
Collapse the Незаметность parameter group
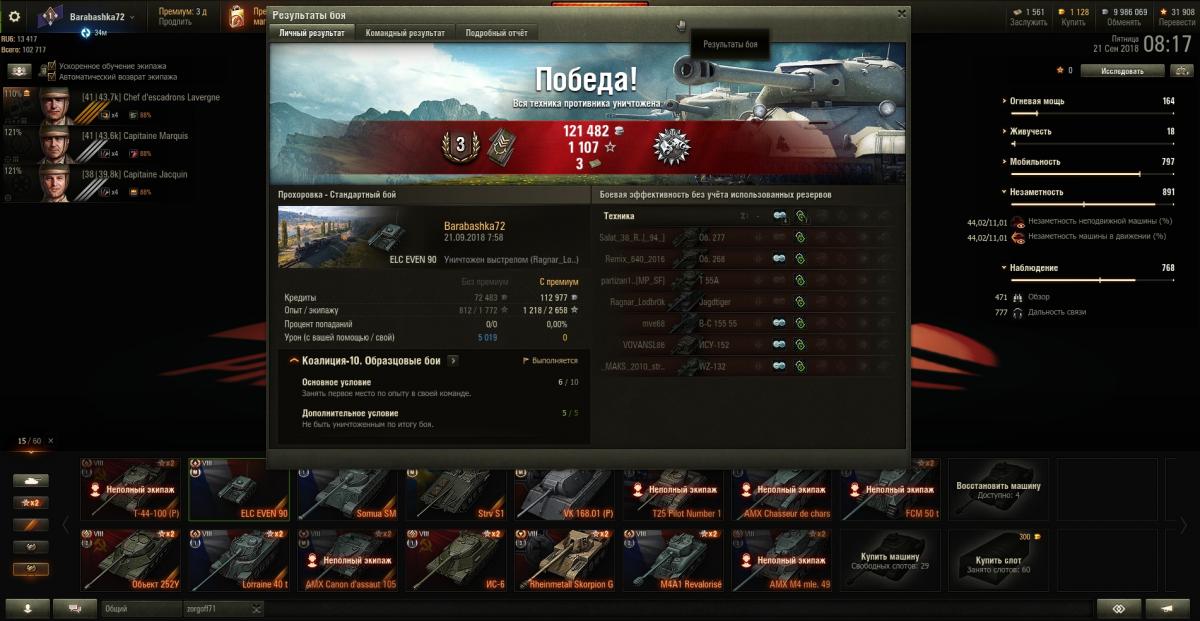click(1033, 192)
